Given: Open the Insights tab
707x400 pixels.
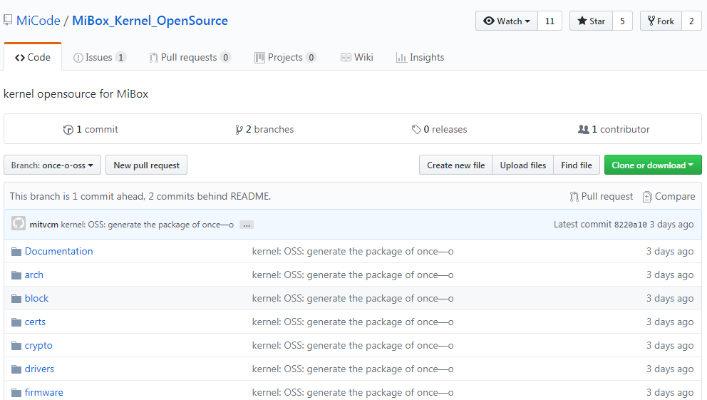Looking at the screenshot, I should [x=419, y=58].
